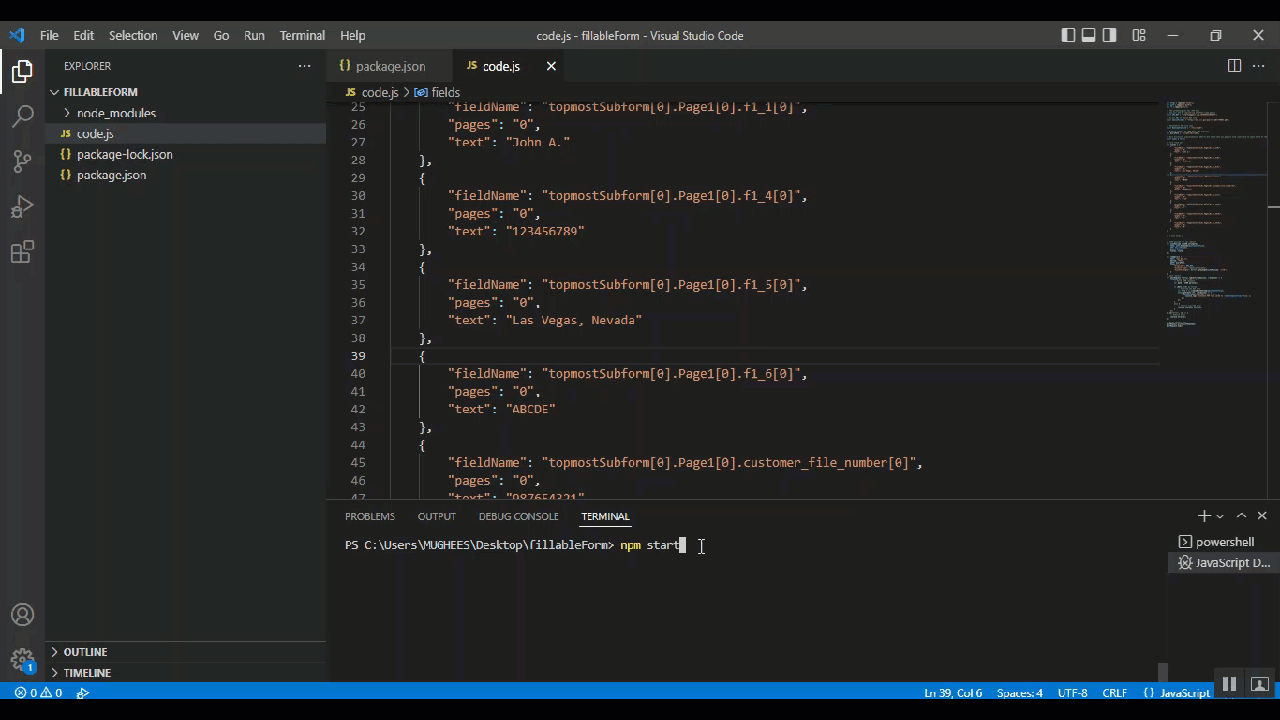Screen dimensions: 1280x720
Task: Click Spaces: 4 indentation status item
Action: coord(1020,693)
